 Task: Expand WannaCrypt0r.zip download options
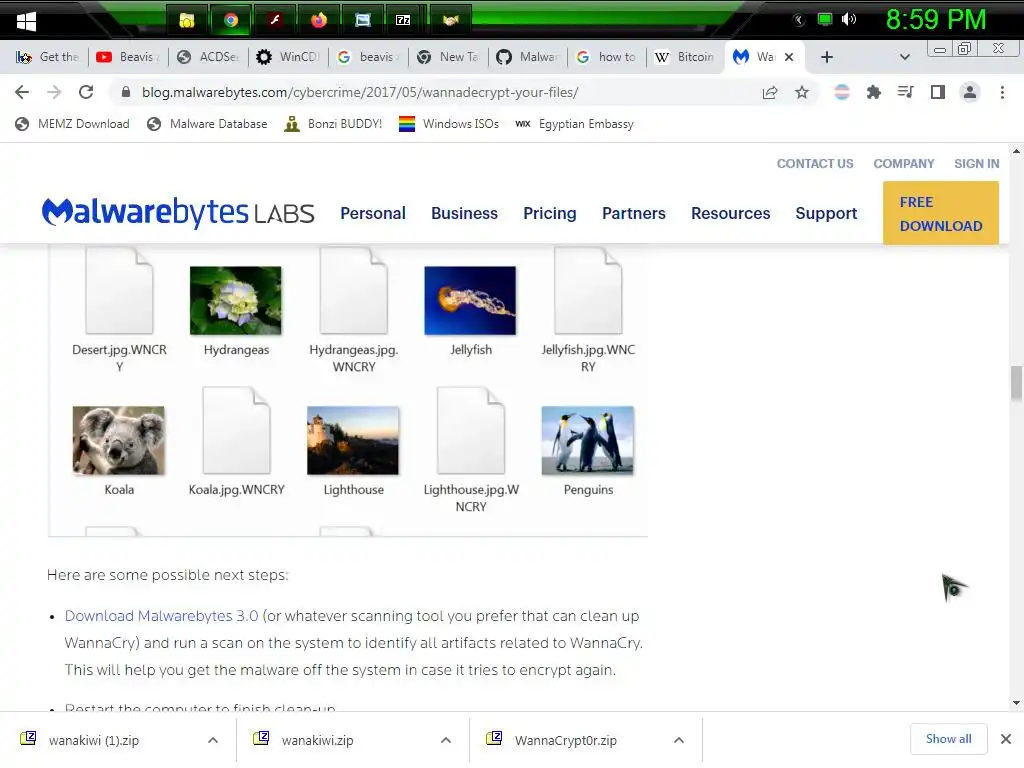pyautogui.click(x=679, y=740)
